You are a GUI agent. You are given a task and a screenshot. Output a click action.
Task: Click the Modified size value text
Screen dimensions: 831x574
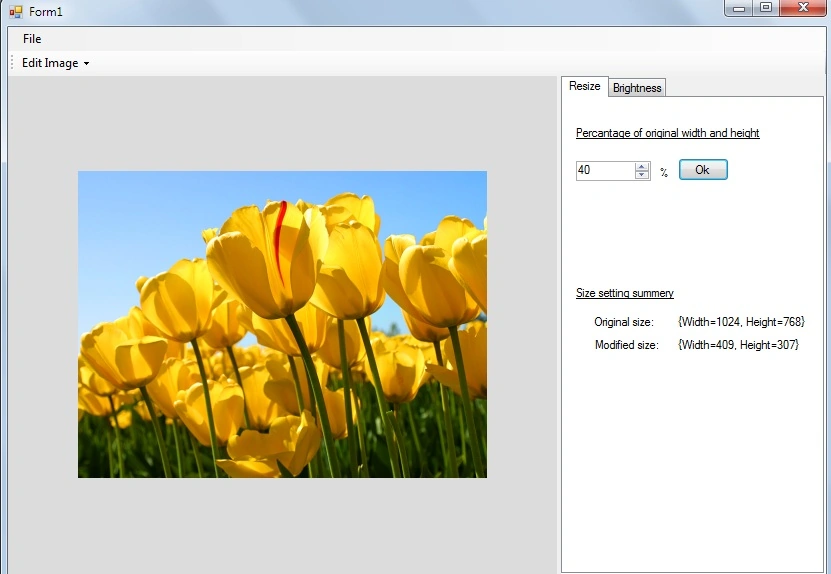click(738, 345)
